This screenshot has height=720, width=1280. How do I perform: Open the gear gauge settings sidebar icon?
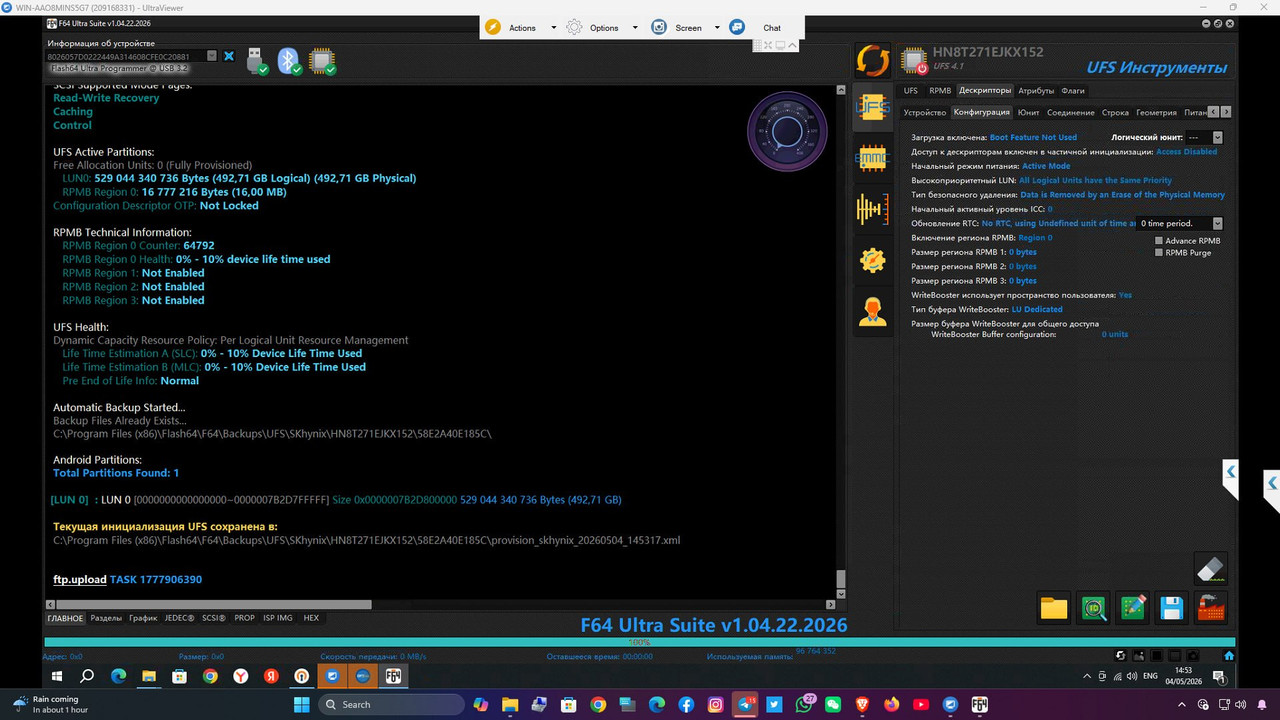coord(873,260)
